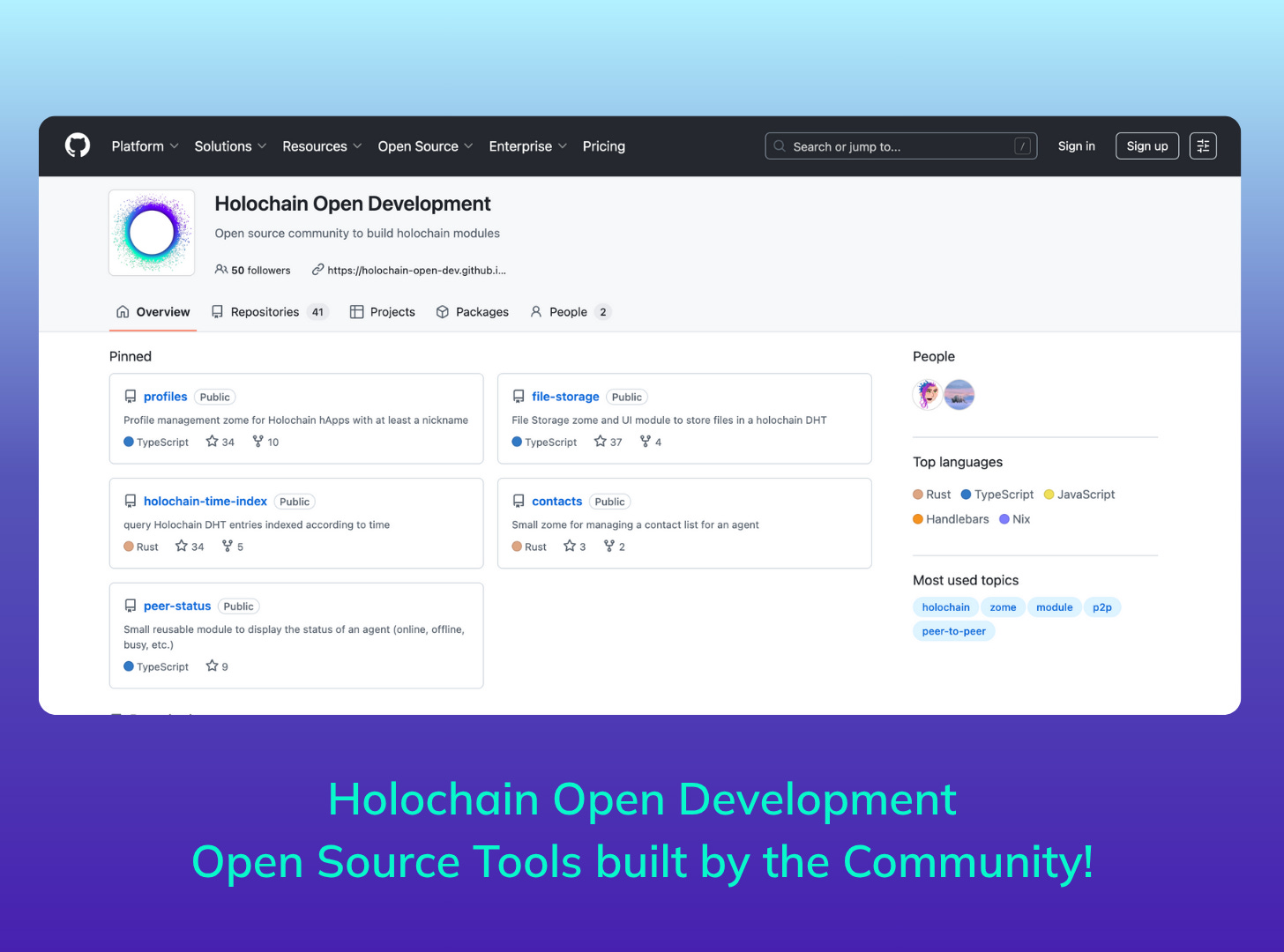Filter by Nix in Top languages
1284x952 pixels.
pos(1015,519)
